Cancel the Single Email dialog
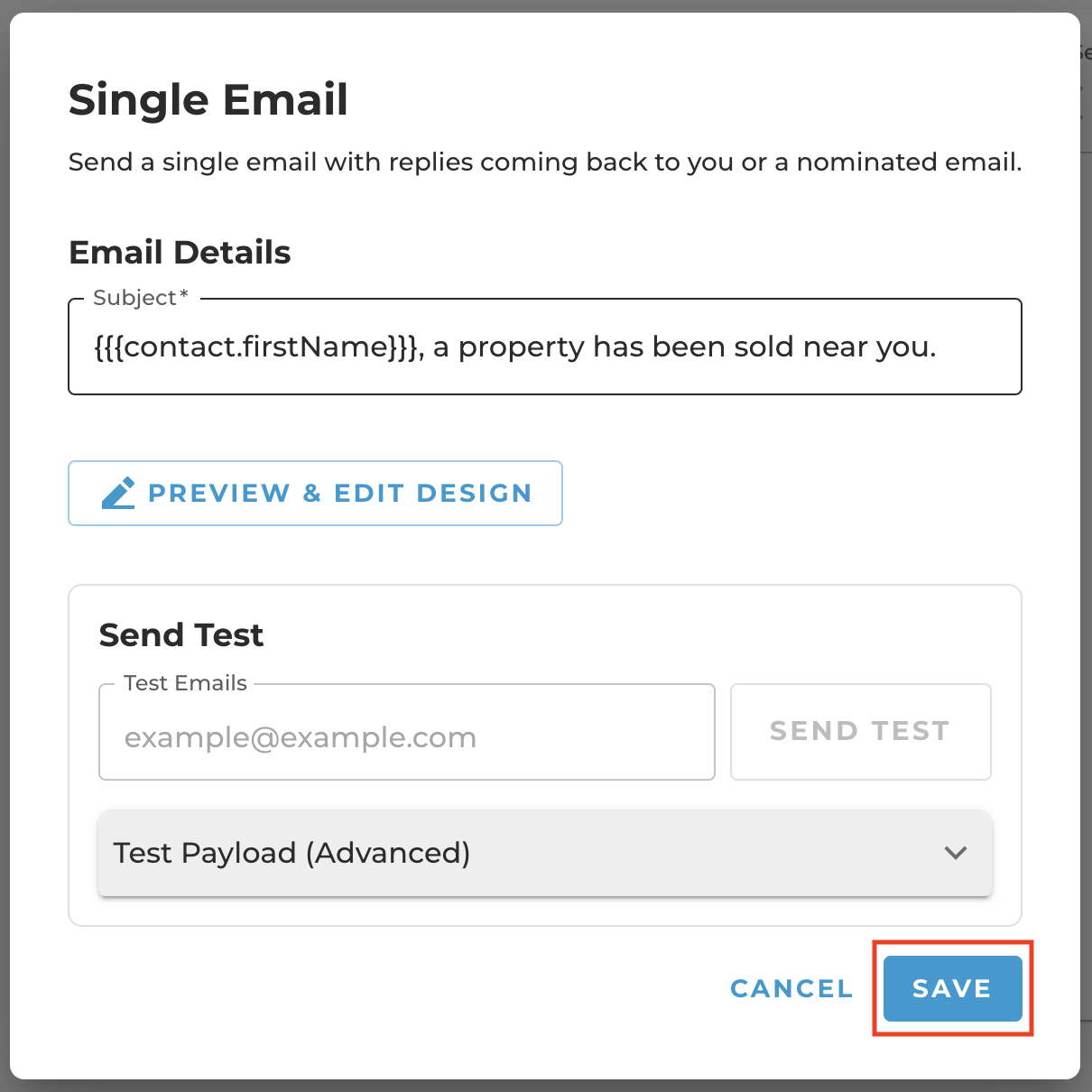Image resolution: width=1092 pixels, height=1092 pixels. point(791,988)
